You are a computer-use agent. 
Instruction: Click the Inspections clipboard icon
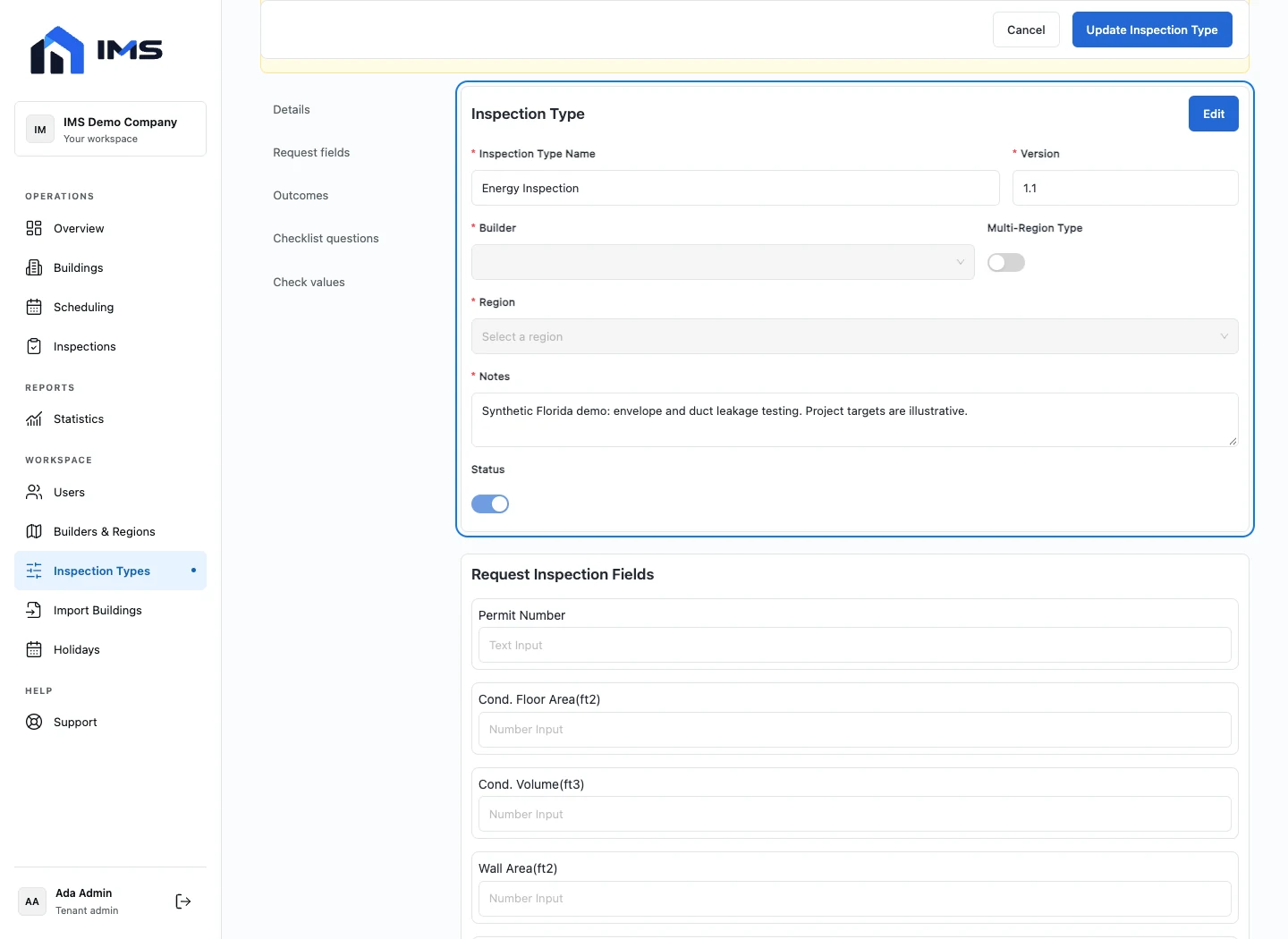click(x=34, y=346)
